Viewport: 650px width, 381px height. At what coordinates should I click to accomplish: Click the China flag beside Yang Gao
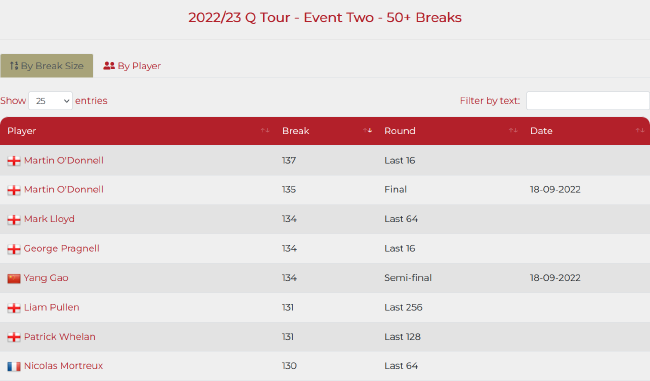14,279
